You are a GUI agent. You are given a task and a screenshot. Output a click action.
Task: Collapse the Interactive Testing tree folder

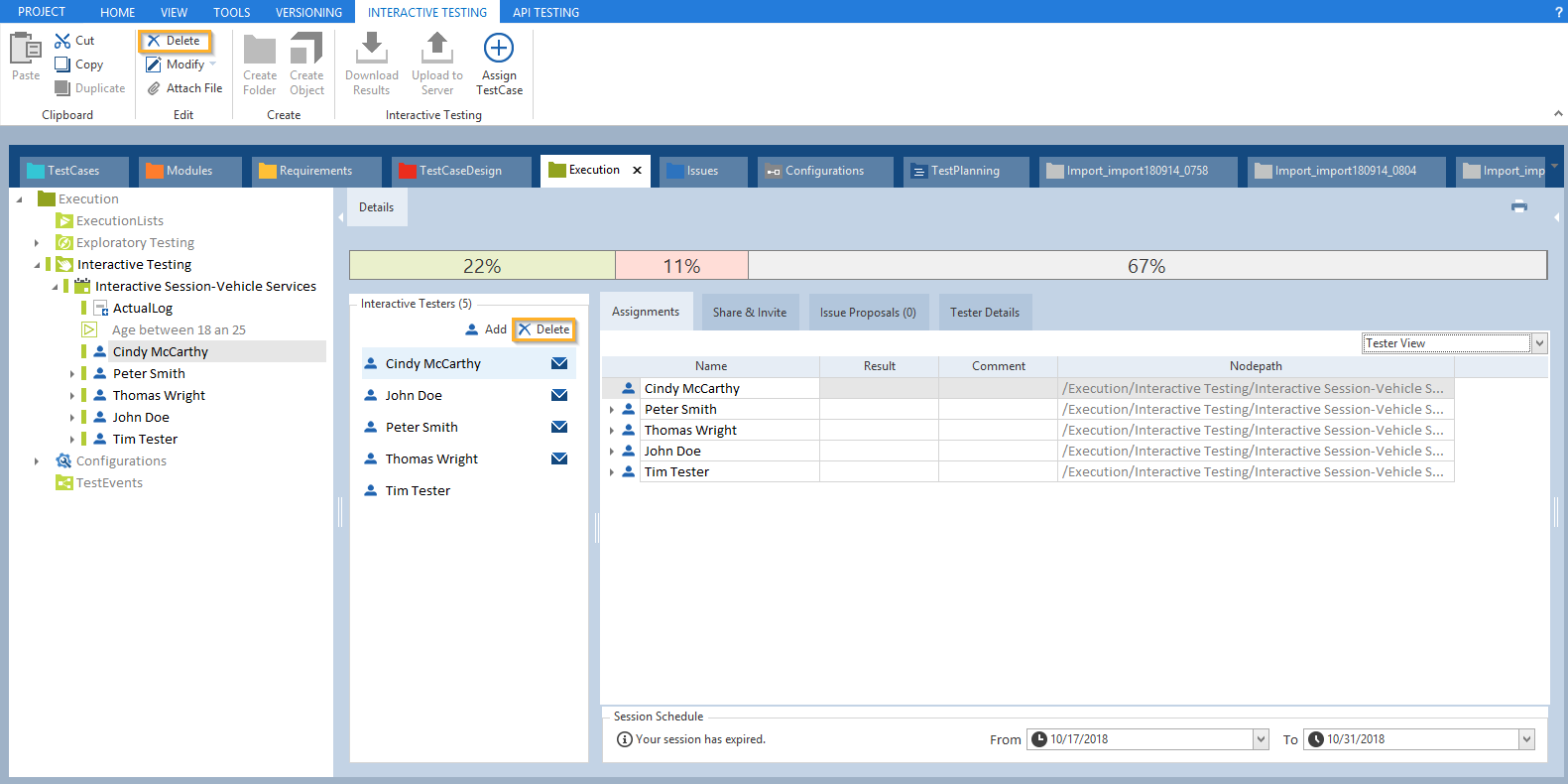37,265
